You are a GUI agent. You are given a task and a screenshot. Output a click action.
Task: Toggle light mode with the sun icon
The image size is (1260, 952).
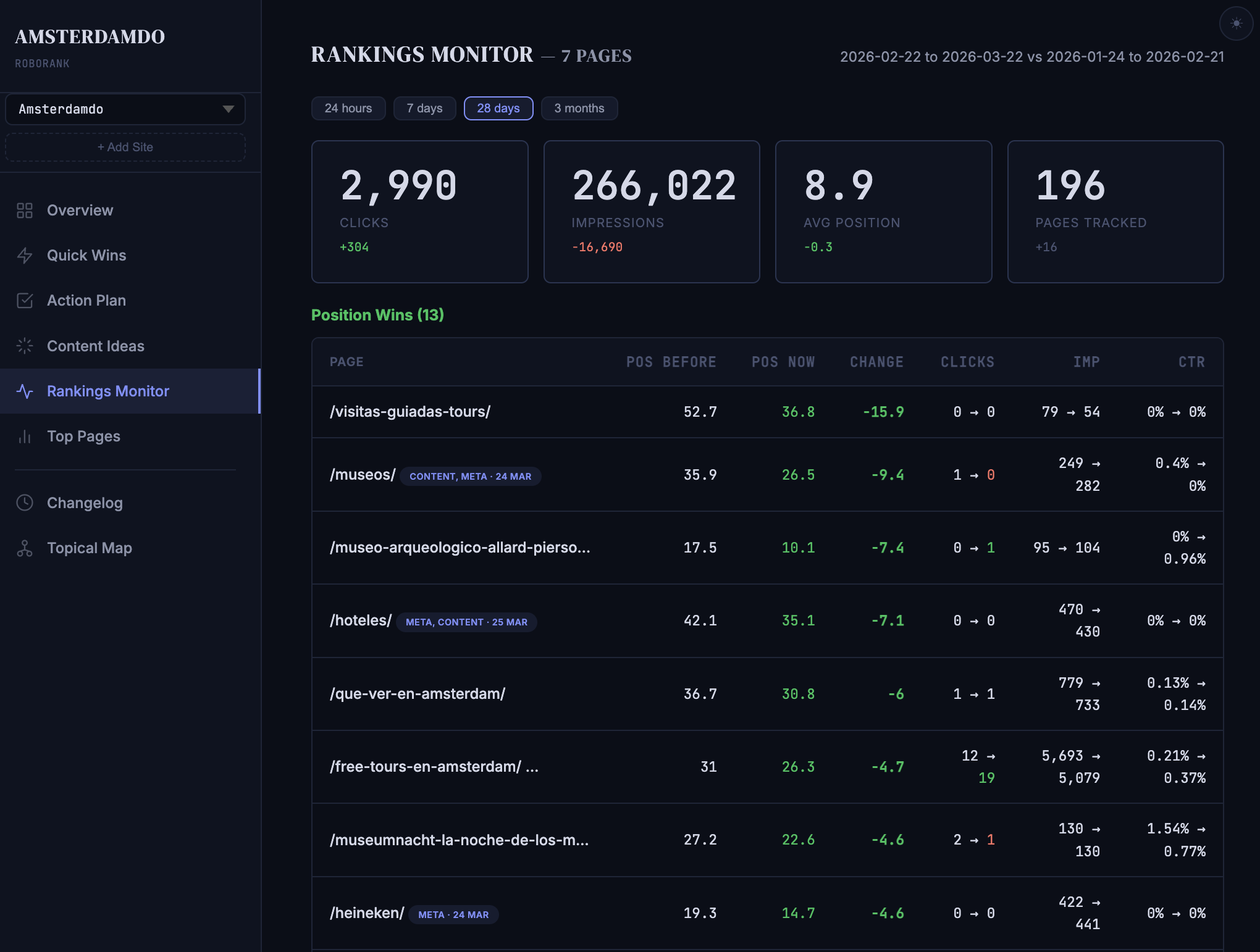click(1236, 24)
